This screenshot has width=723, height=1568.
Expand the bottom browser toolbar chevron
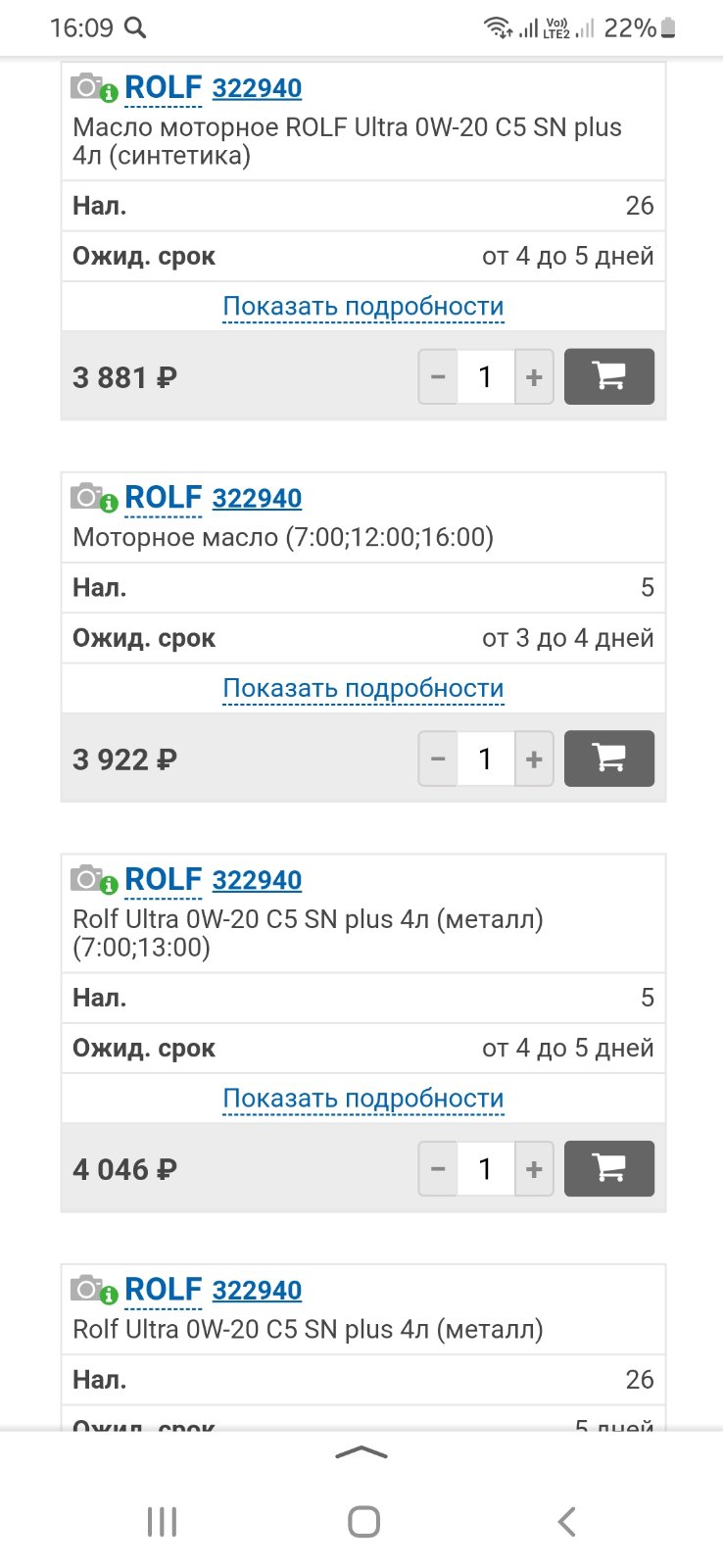coord(361,1452)
